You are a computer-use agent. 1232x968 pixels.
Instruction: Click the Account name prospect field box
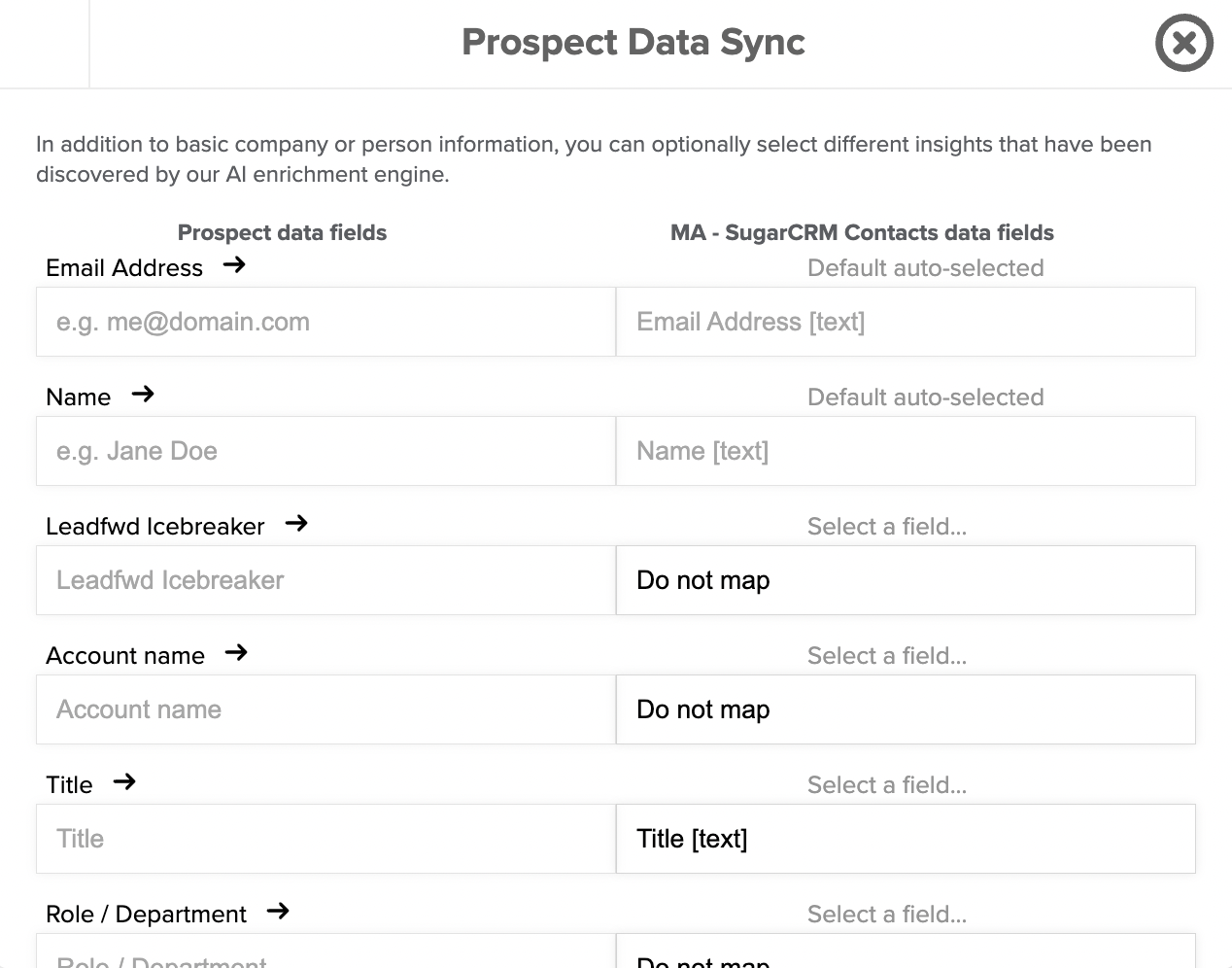(x=325, y=709)
